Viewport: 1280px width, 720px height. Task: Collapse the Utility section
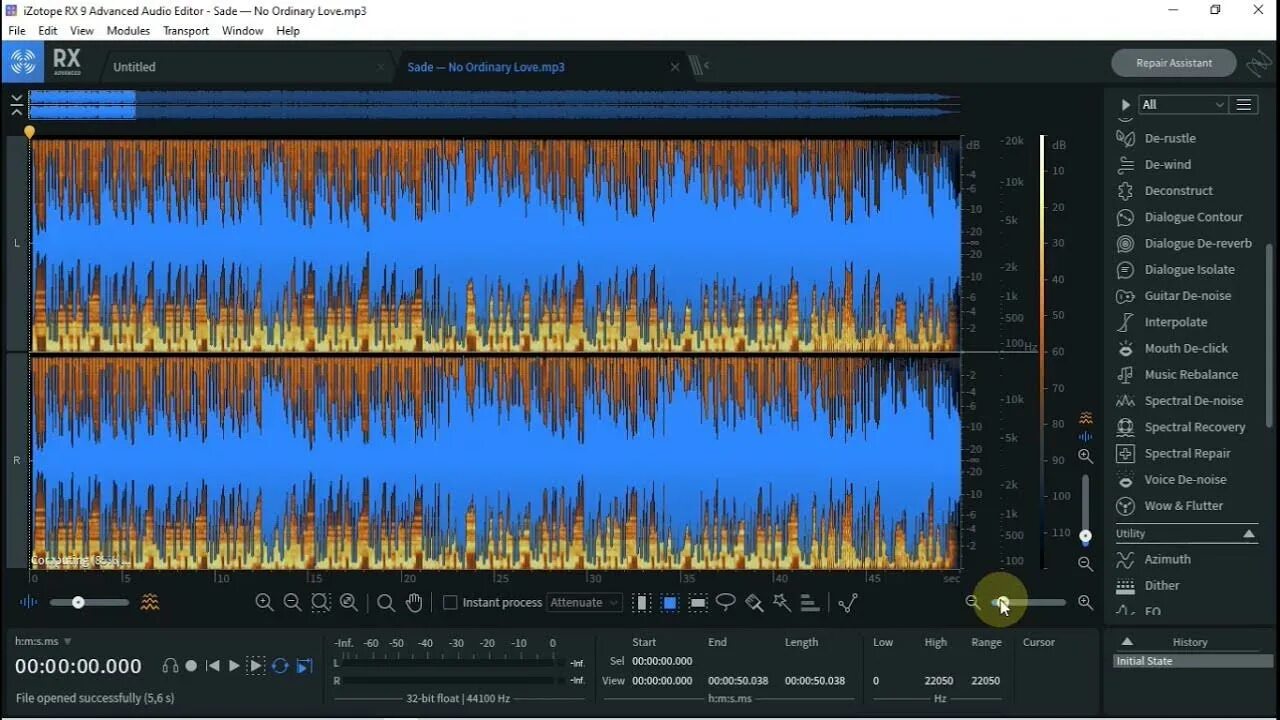[x=1249, y=534]
